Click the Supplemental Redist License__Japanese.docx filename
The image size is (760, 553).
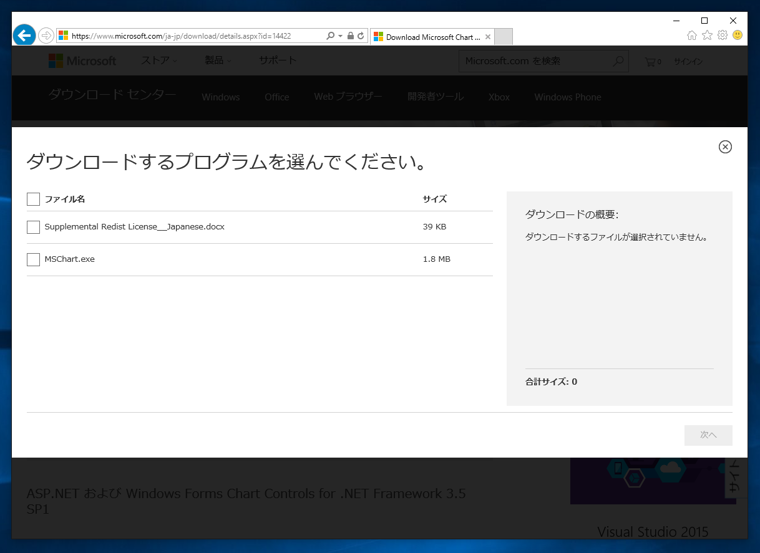pos(134,227)
